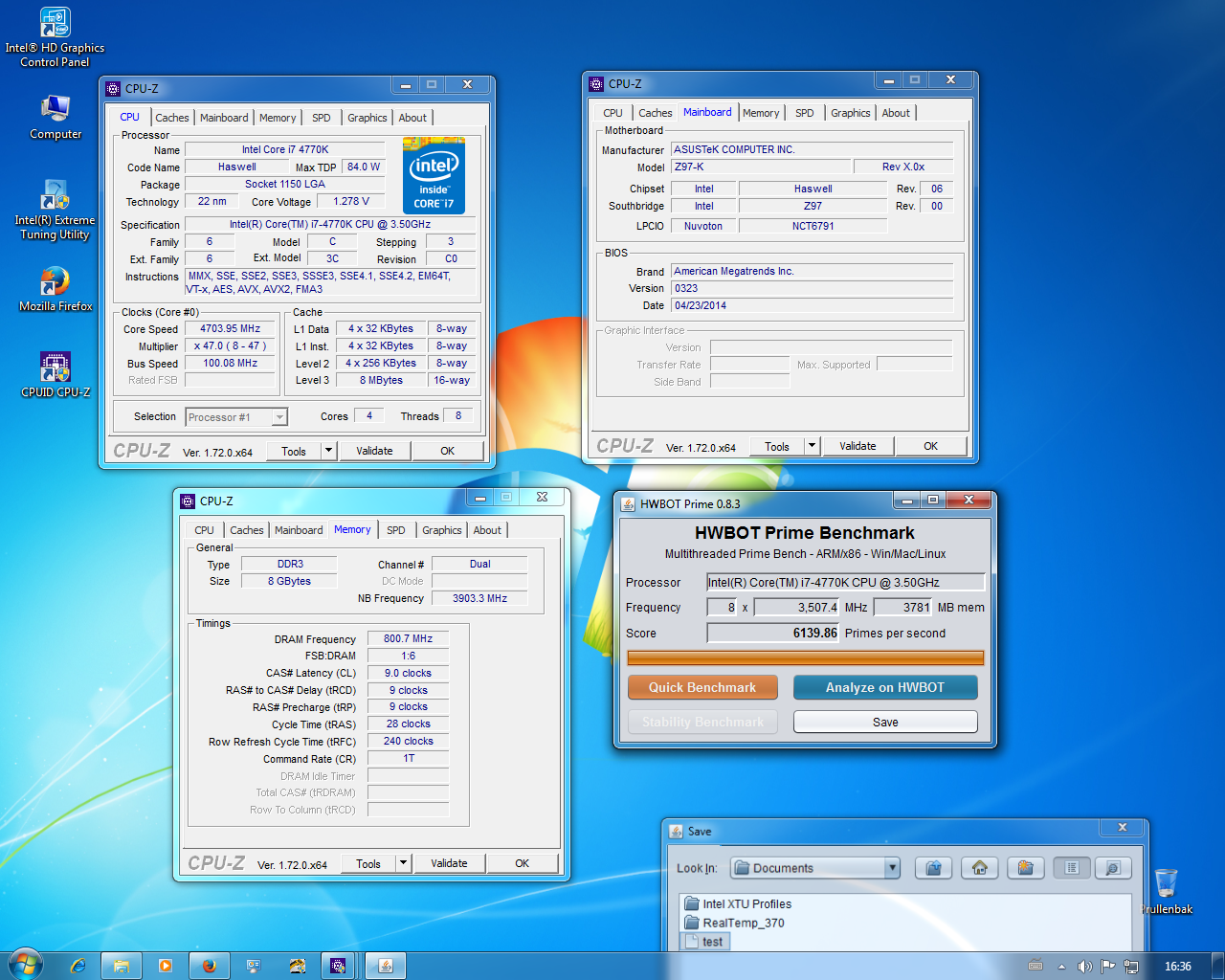Open Memory tab in the Mainboard window
This screenshot has width=1225, height=980.
(x=761, y=113)
